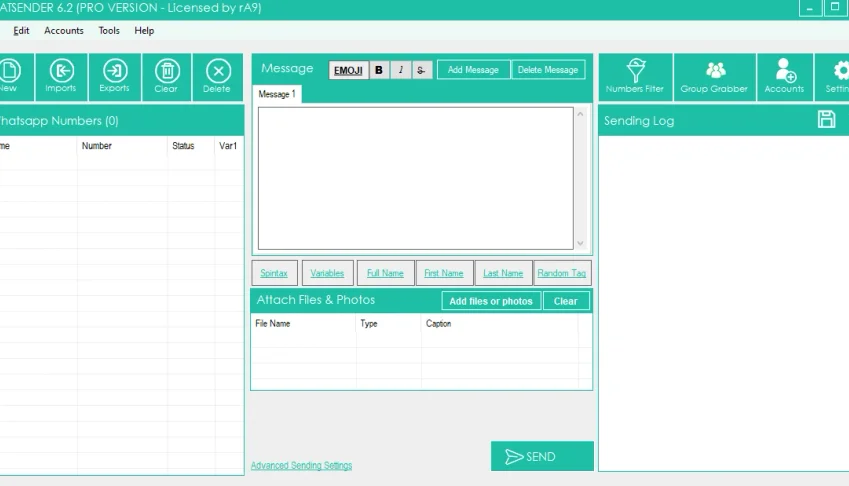849x486 pixels.
Task: Open the Accounts toolbar icon
Action: click(x=785, y=77)
